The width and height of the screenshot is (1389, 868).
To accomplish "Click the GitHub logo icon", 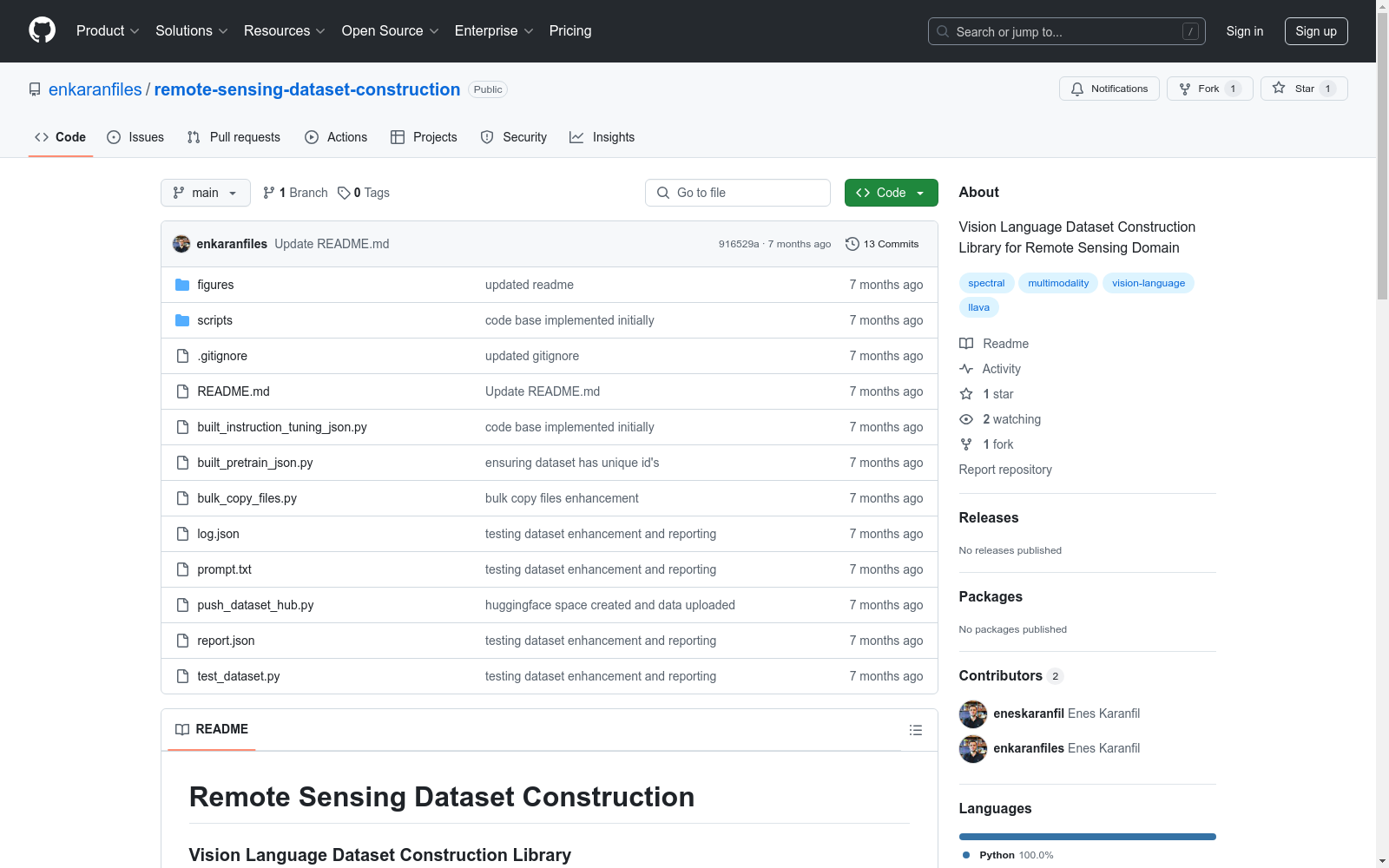I will 42,30.
